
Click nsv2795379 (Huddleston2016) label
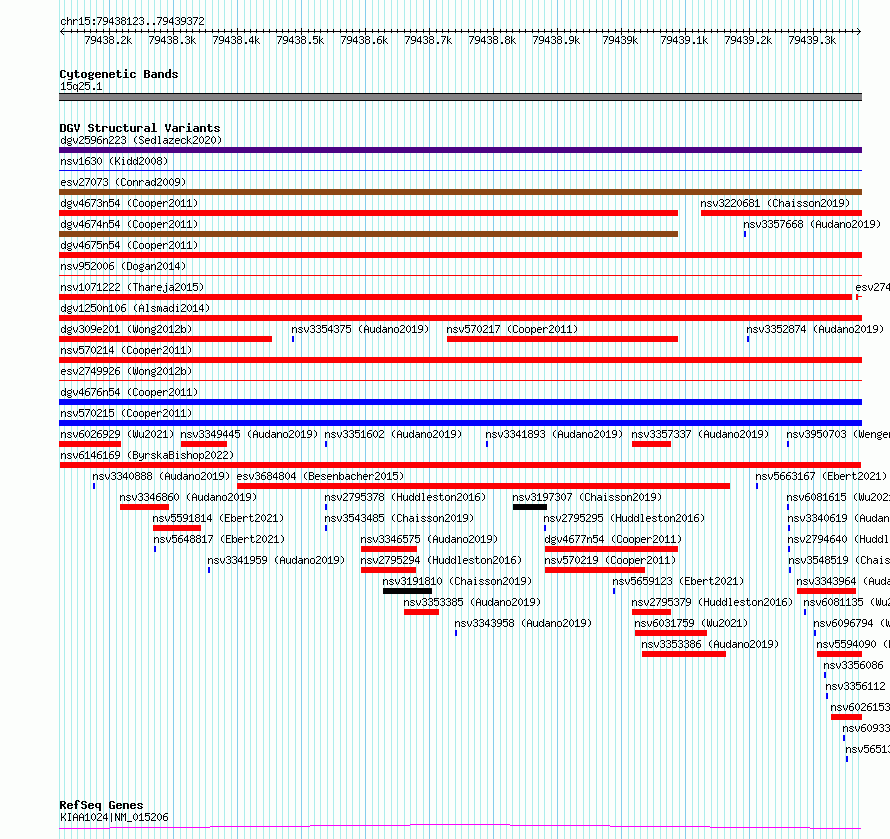click(712, 602)
